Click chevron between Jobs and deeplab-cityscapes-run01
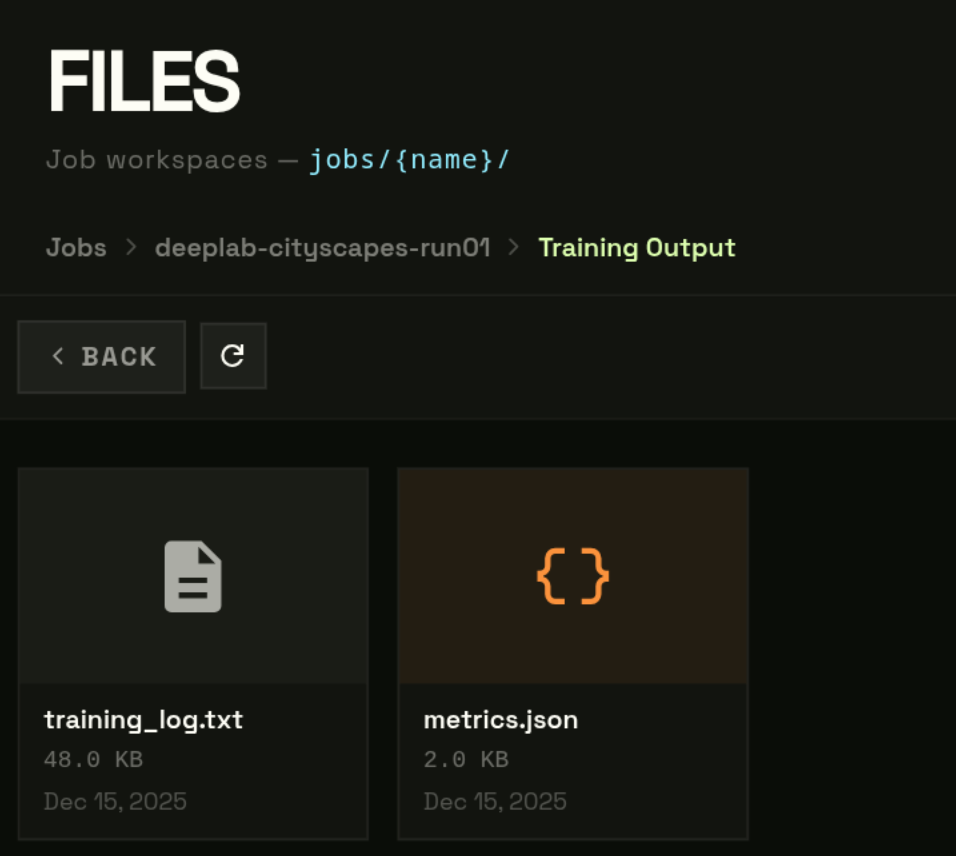956x856 pixels. click(130, 248)
